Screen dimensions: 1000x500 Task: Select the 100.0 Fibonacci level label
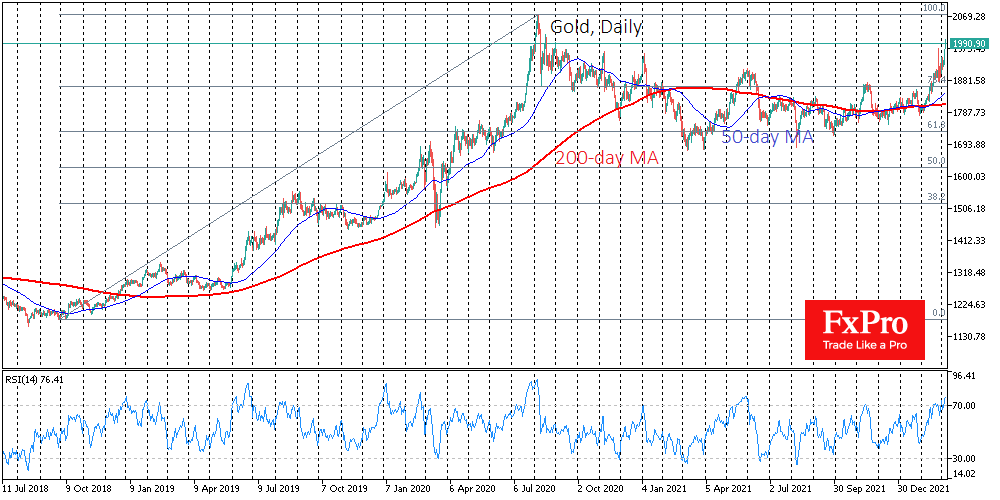[933, 9]
